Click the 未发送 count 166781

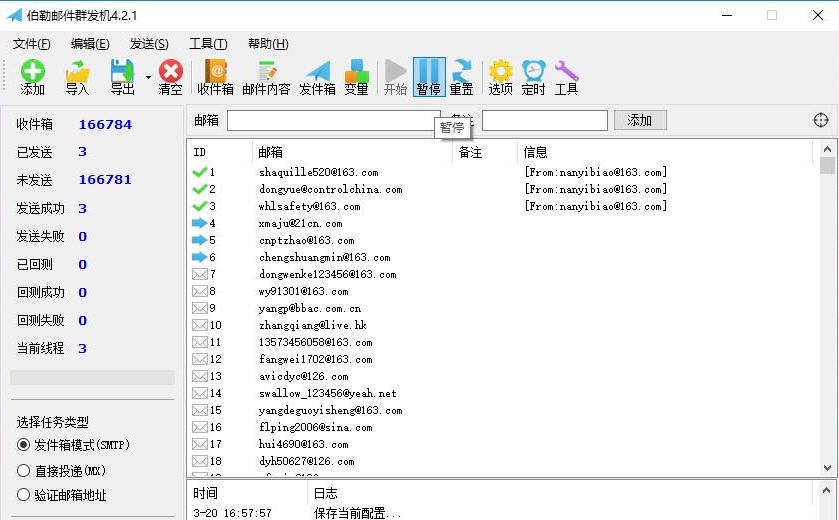tap(105, 180)
